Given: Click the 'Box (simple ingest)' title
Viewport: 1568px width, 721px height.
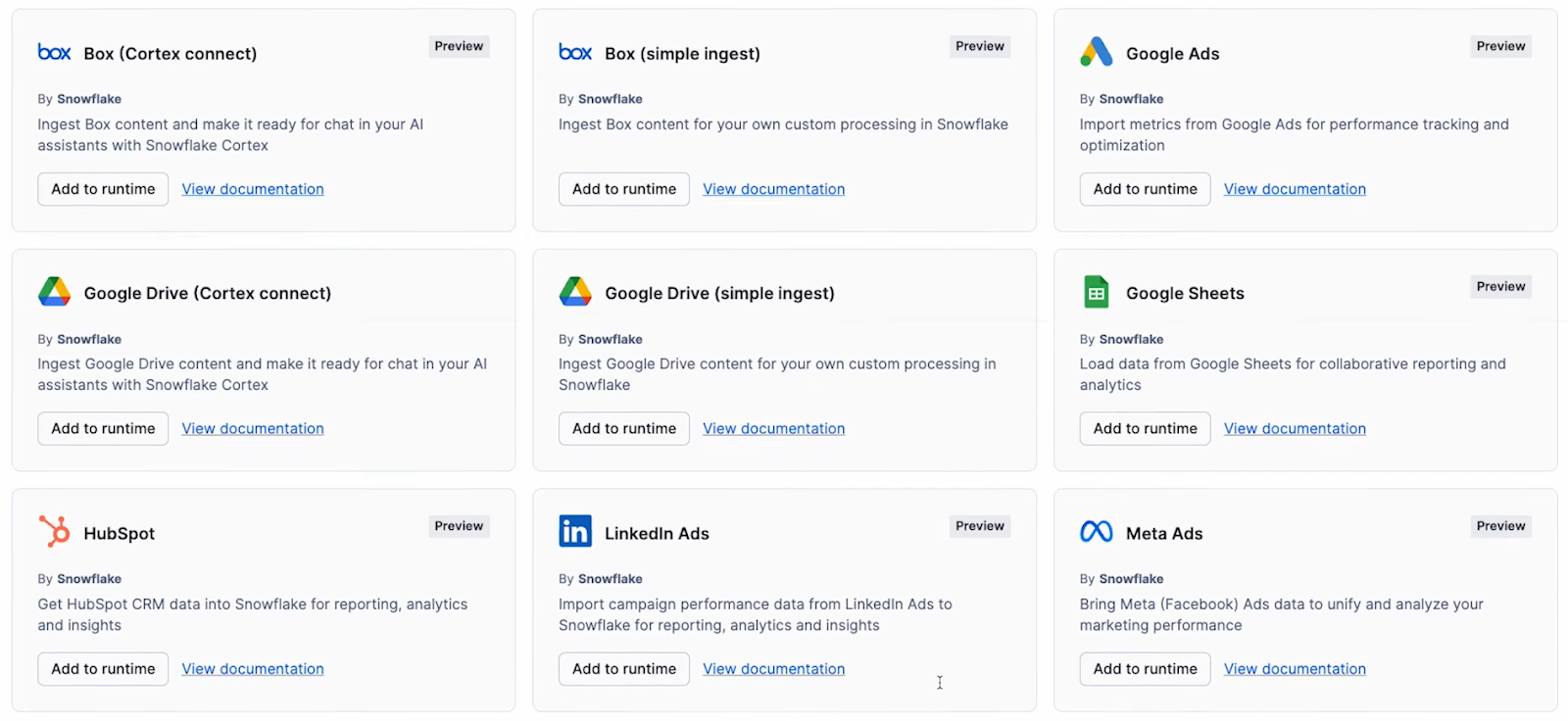Looking at the screenshot, I should pyautogui.click(x=682, y=54).
